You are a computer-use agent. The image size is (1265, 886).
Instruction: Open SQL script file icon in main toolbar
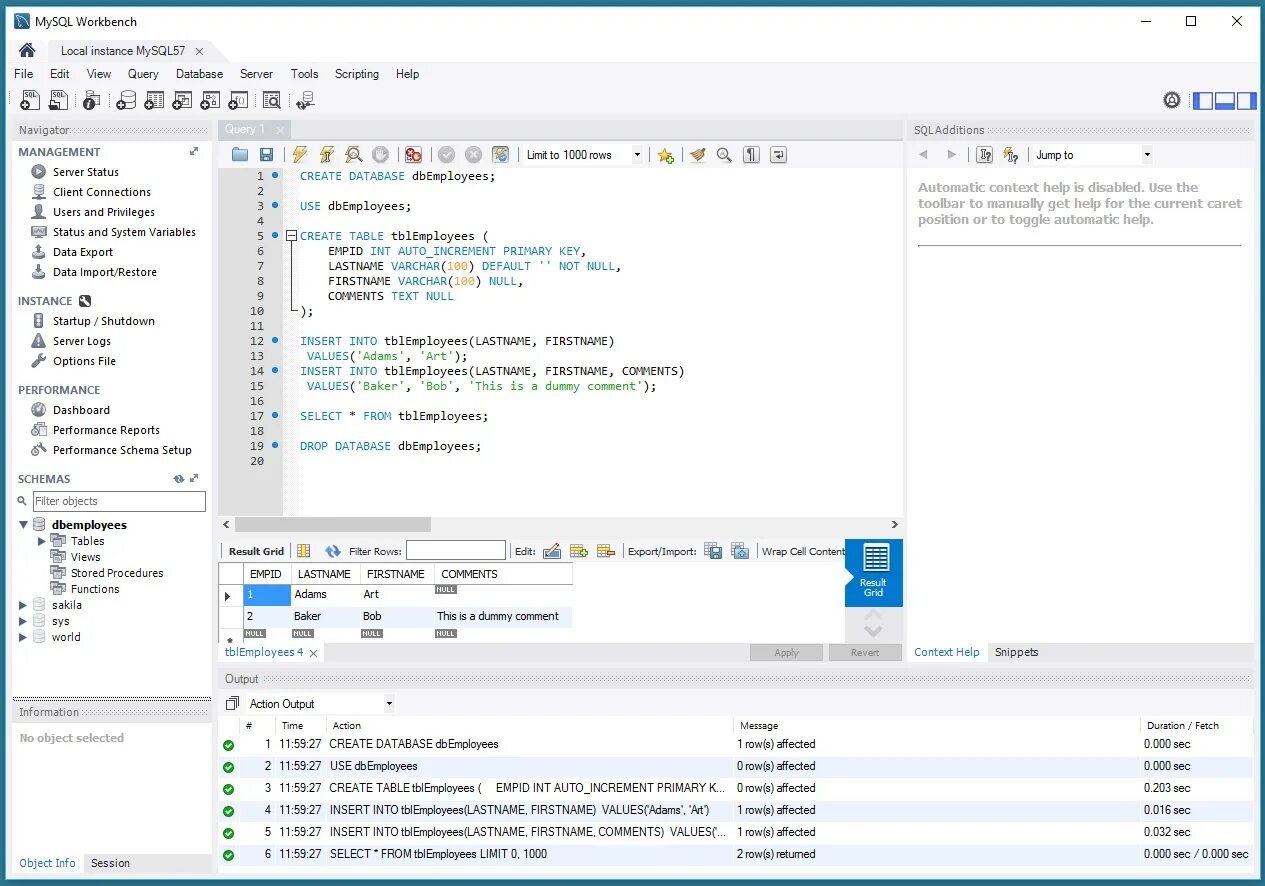tap(60, 100)
